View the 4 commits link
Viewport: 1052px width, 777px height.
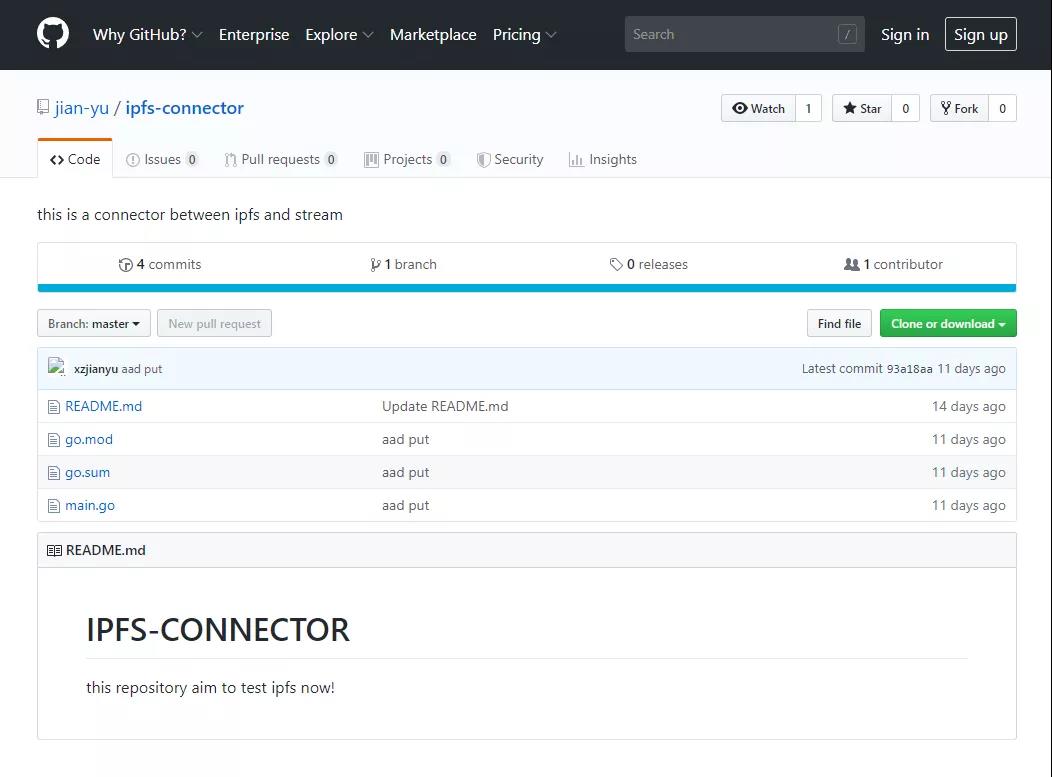[160, 264]
